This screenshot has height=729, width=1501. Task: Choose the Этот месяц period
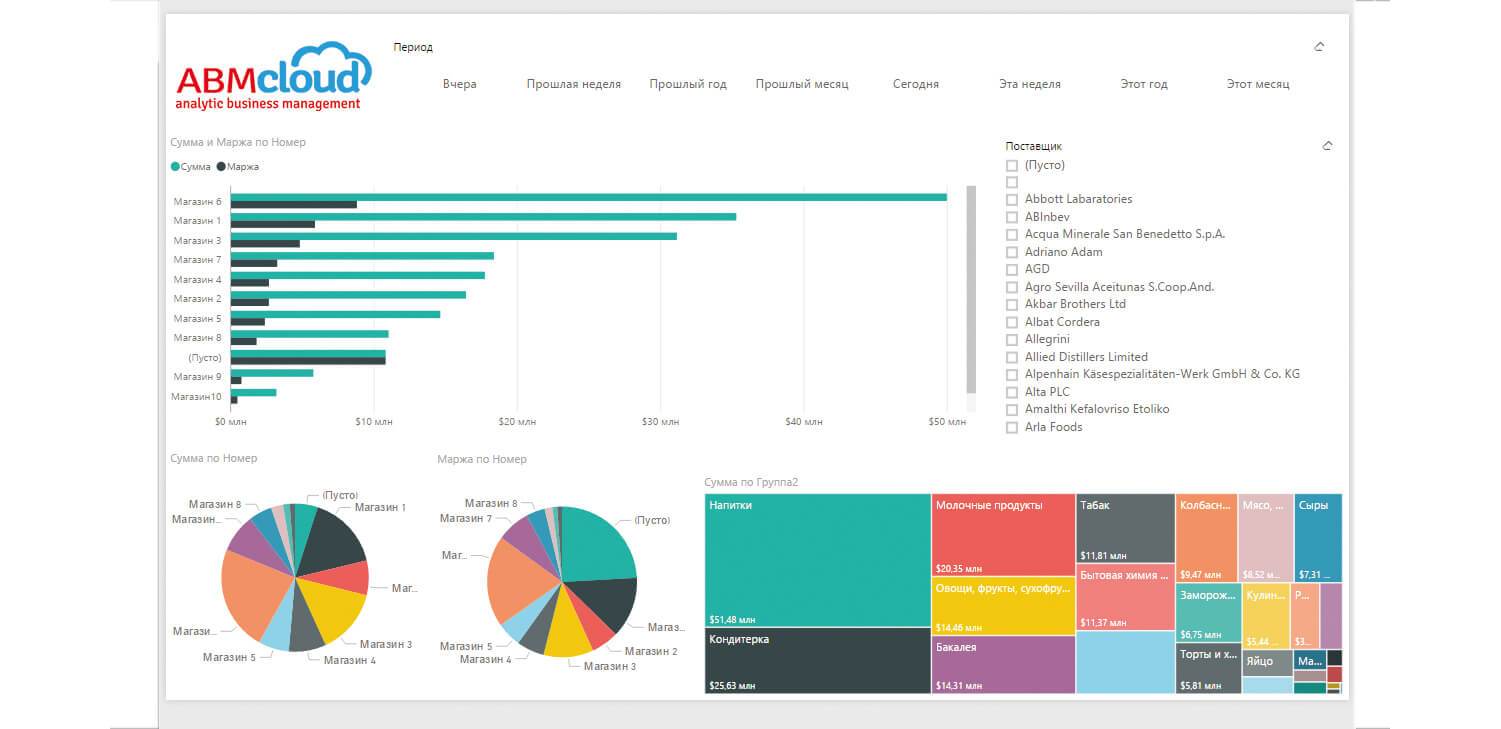(1257, 84)
